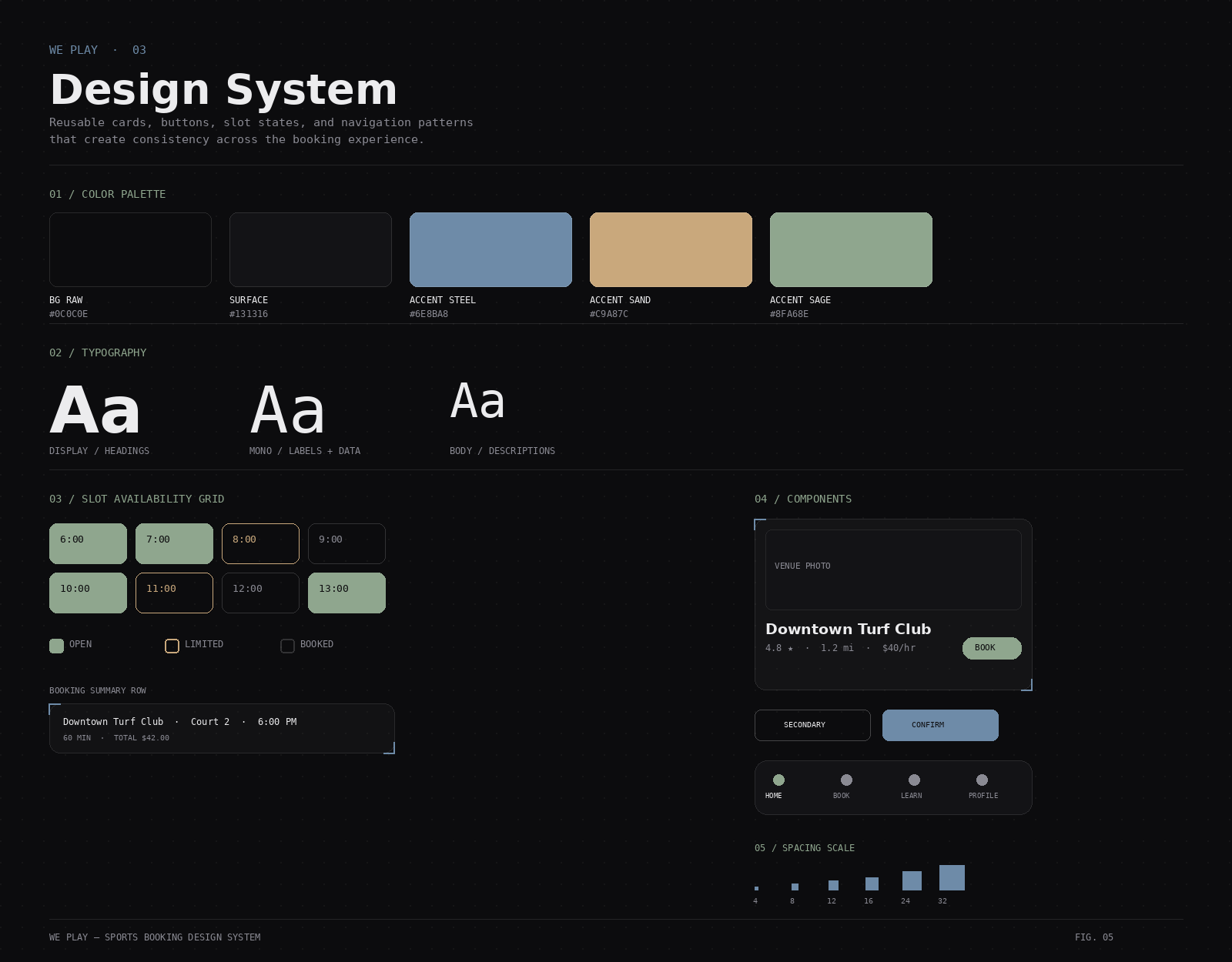Click the hex code #131316
Image resolution: width=1232 pixels, height=962 pixels.
click(x=249, y=314)
